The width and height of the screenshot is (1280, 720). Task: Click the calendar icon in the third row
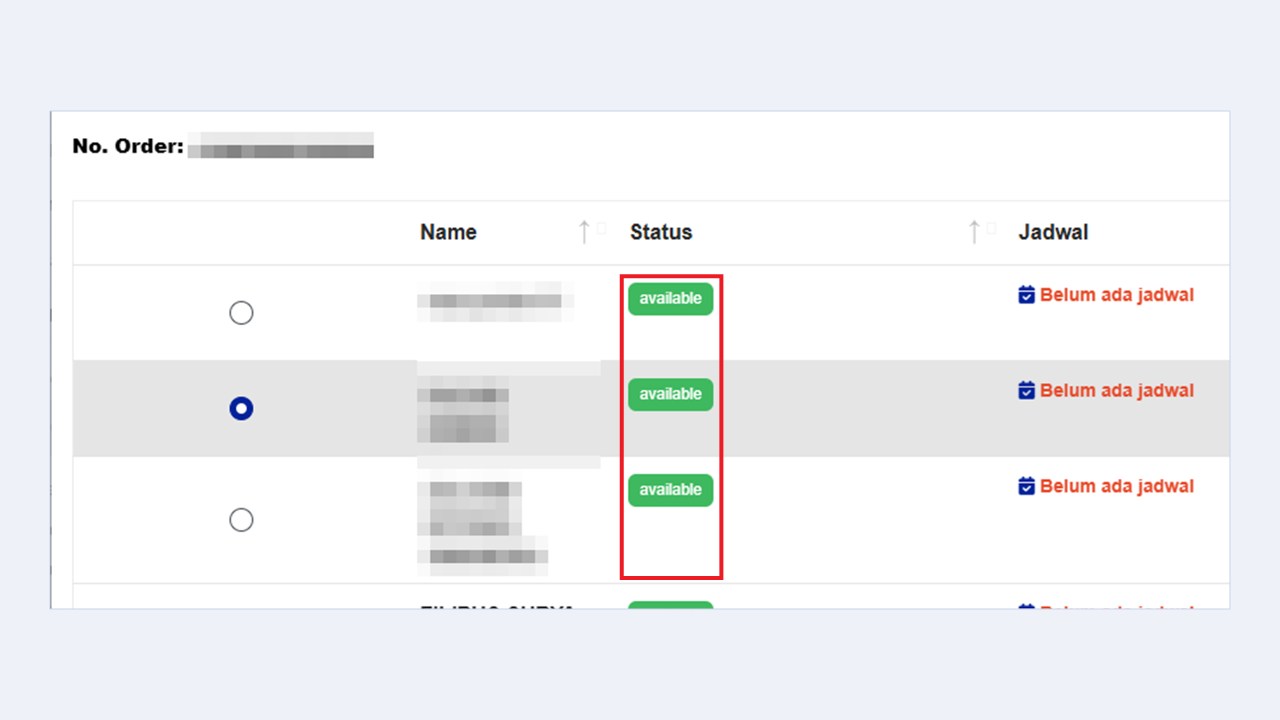(1026, 486)
